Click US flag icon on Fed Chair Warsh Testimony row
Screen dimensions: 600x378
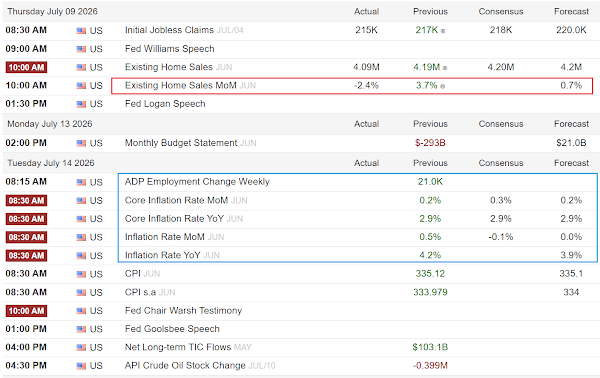(x=81, y=311)
